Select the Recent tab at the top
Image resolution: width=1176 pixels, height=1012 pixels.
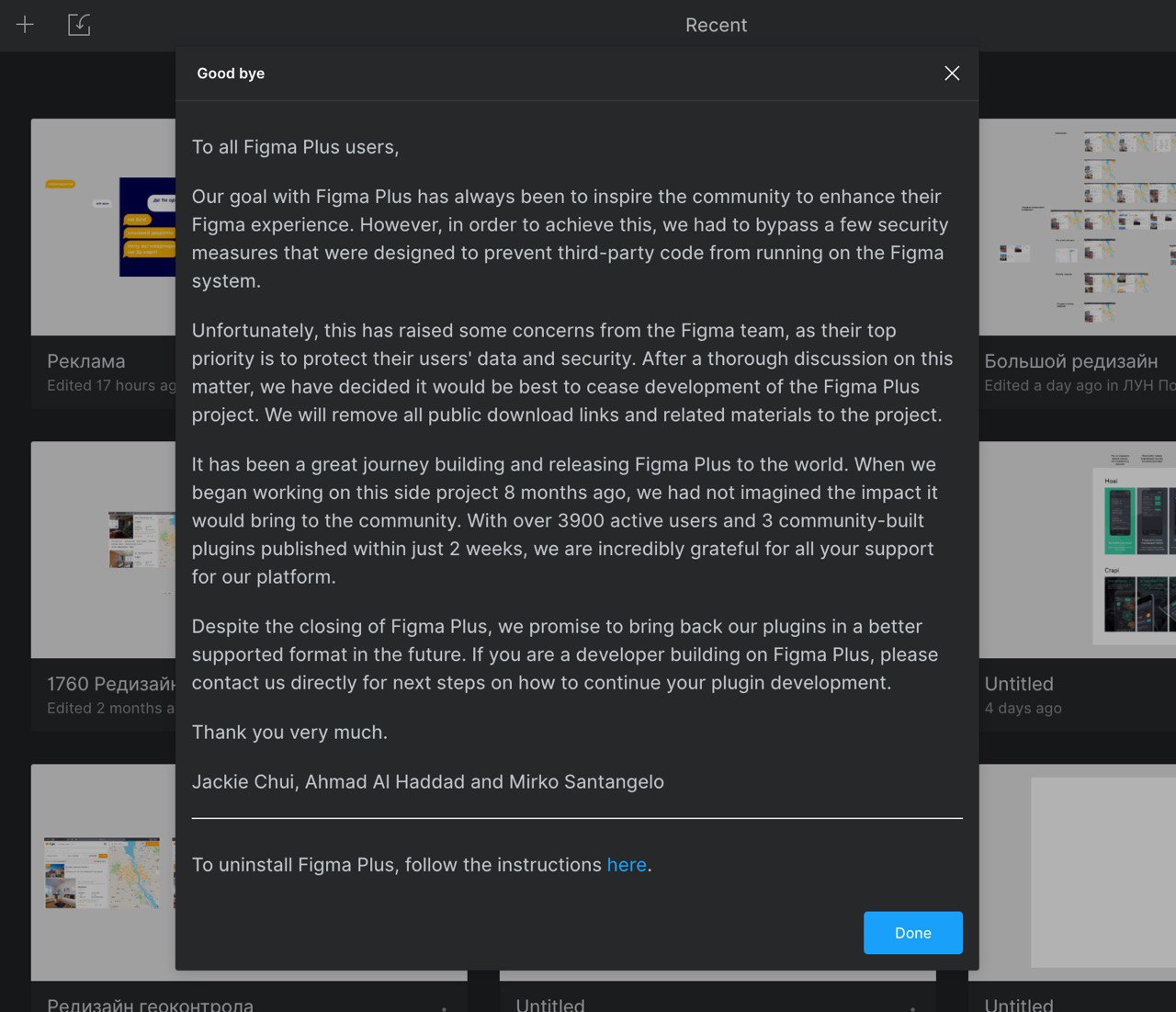tap(717, 25)
